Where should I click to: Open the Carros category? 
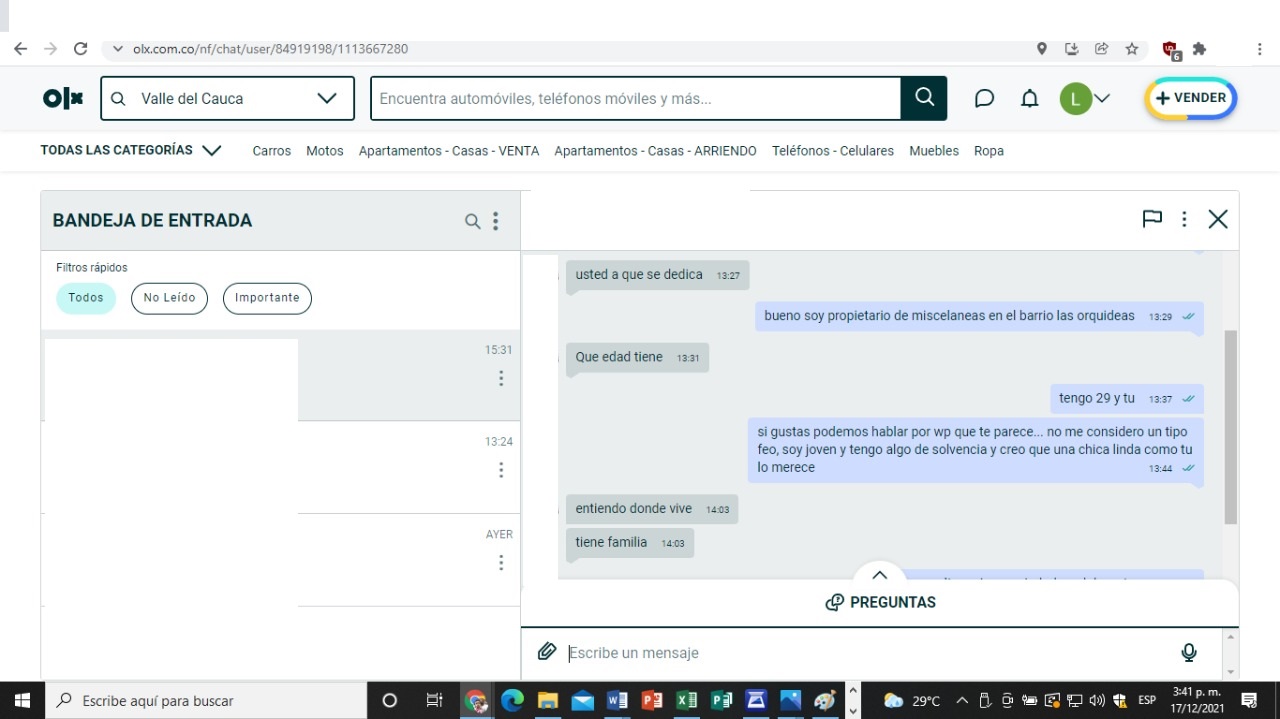click(271, 151)
